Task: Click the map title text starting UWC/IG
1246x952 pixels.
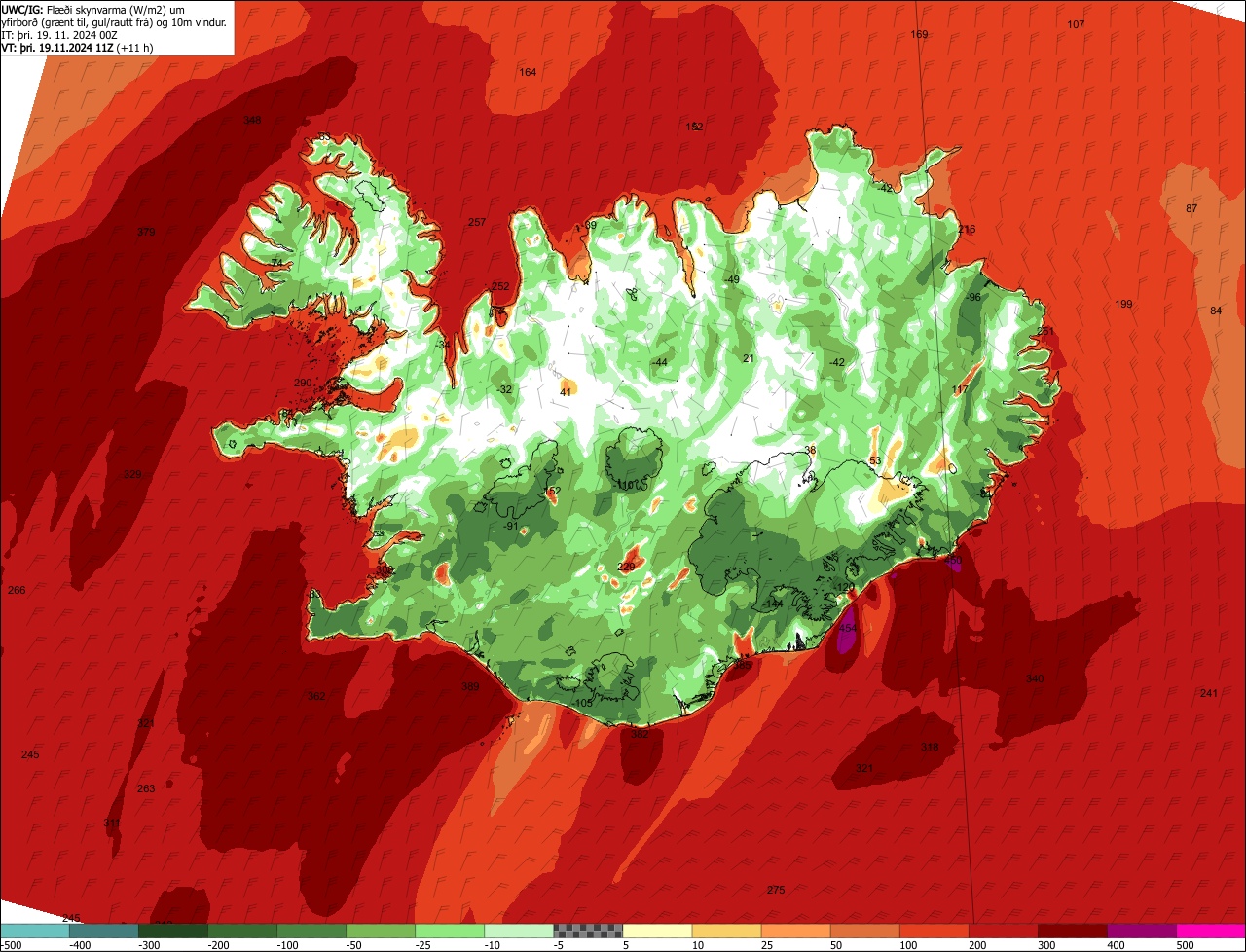Action: tap(115, 16)
